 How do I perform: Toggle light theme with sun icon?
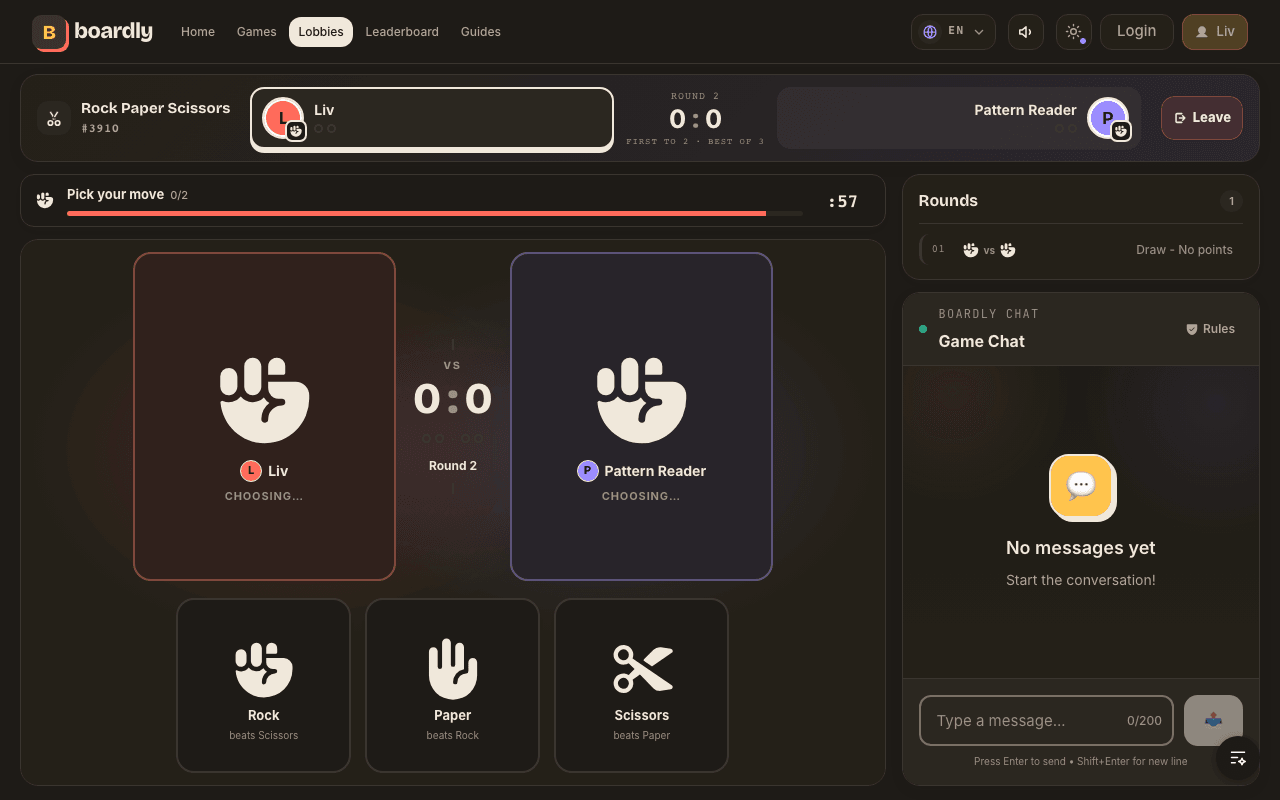(x=1073, y=32)
